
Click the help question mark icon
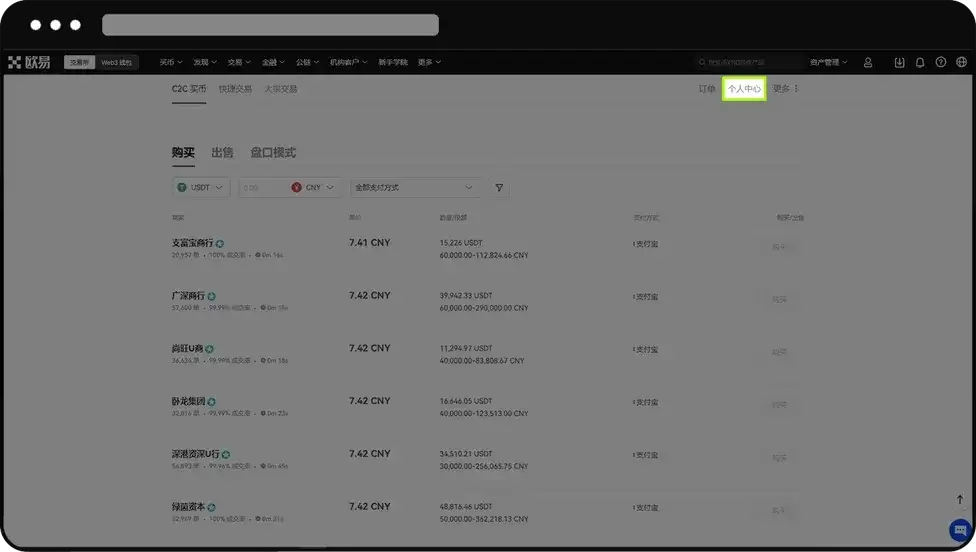point(941,62)
